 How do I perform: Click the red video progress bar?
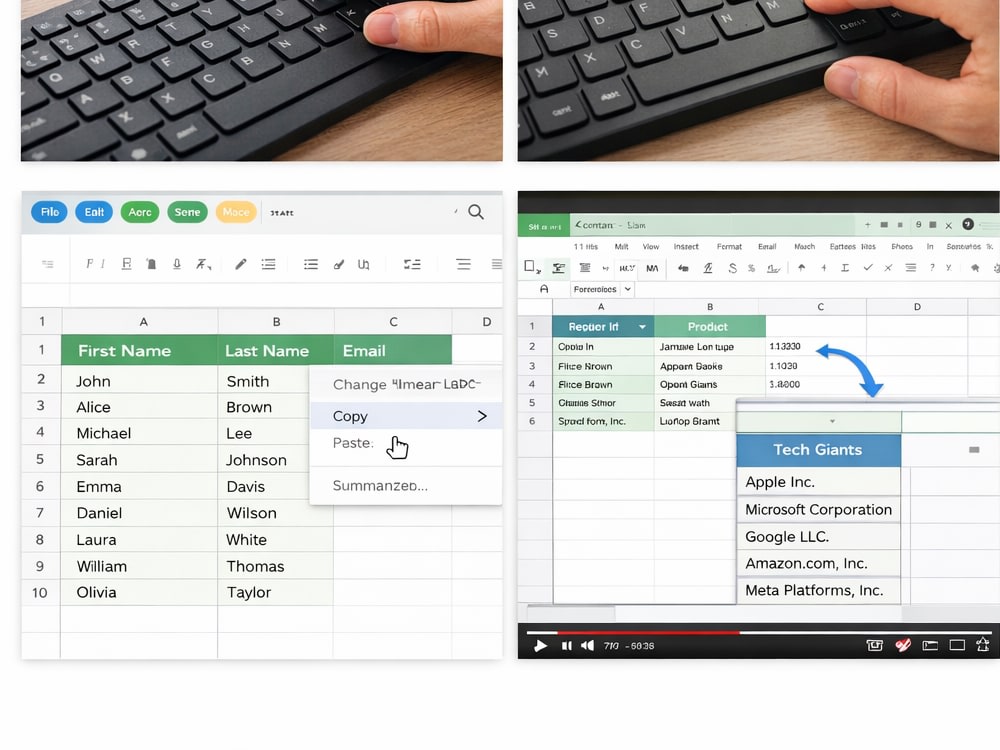[x=648, y=633]
